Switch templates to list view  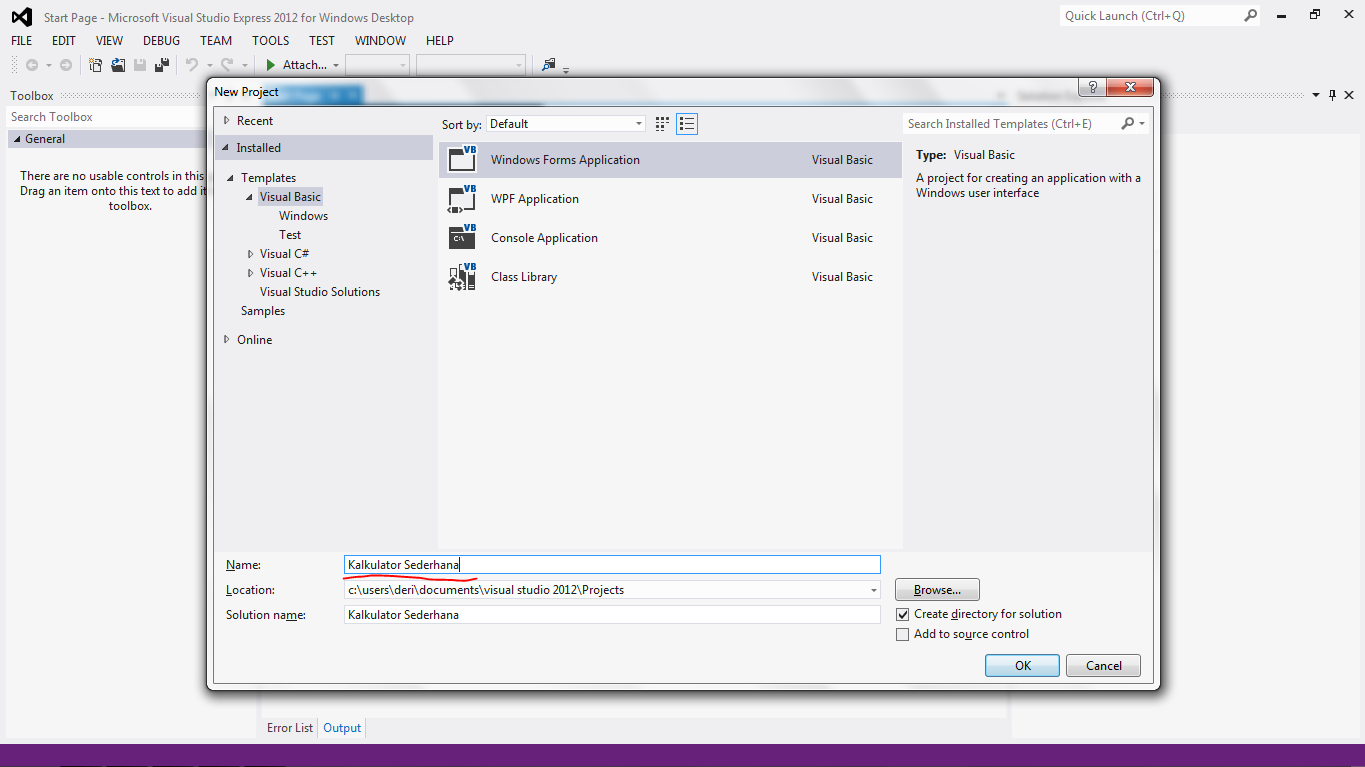[x=686, y=123]
